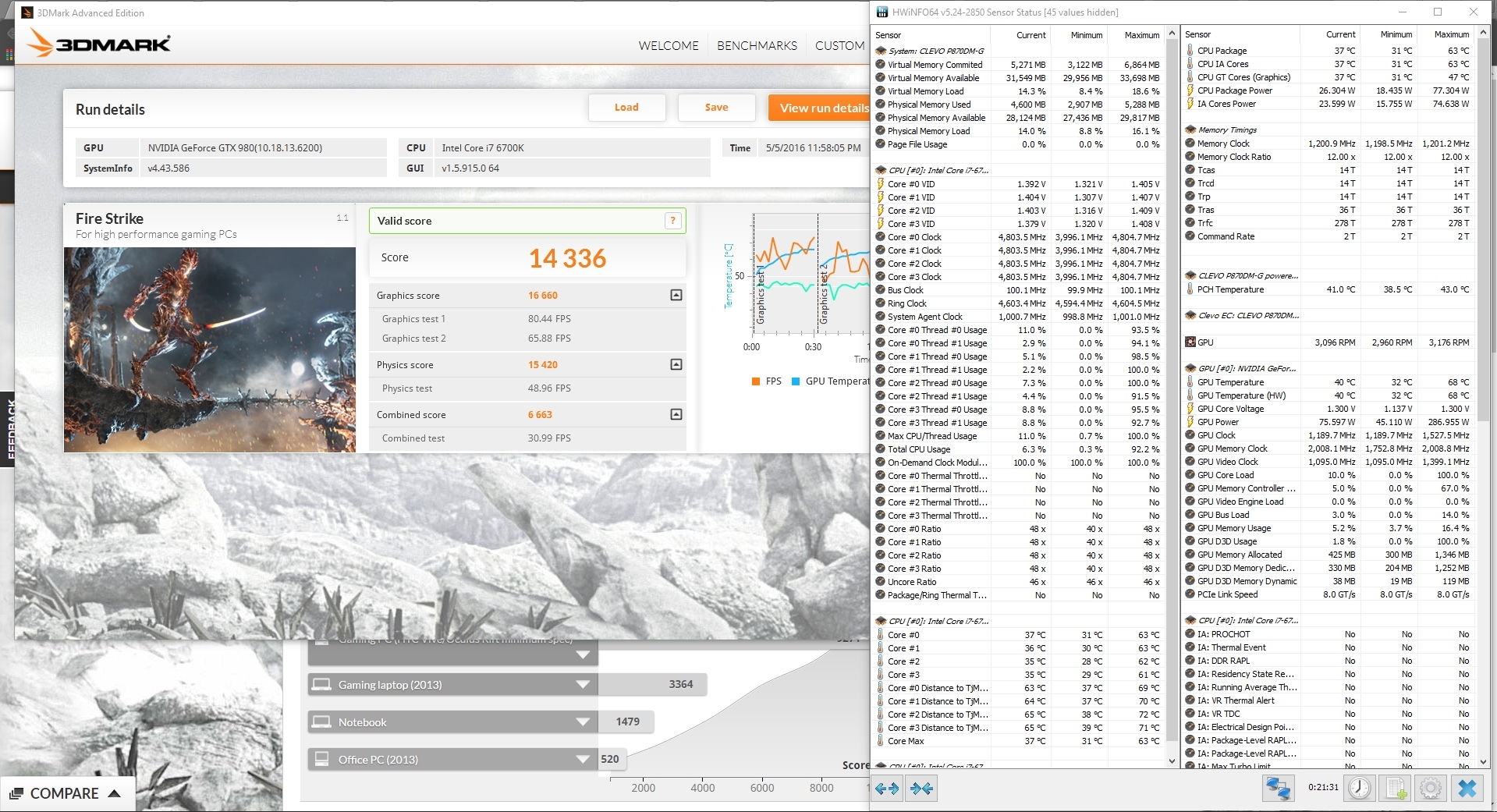The width and height of the screenshot is (1497, 812).
Task: Click the valid score question mark icon
Action: tap(672, 221)
